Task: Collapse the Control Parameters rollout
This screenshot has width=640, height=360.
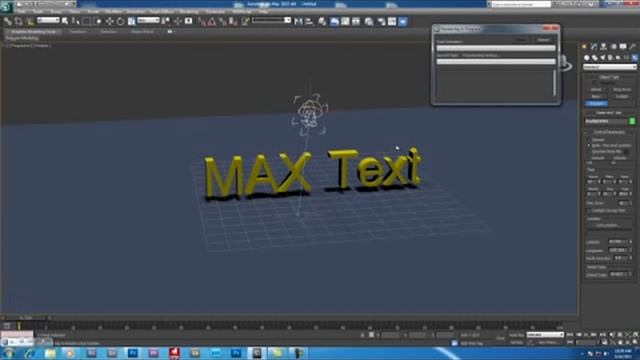Action: [609, 132]
